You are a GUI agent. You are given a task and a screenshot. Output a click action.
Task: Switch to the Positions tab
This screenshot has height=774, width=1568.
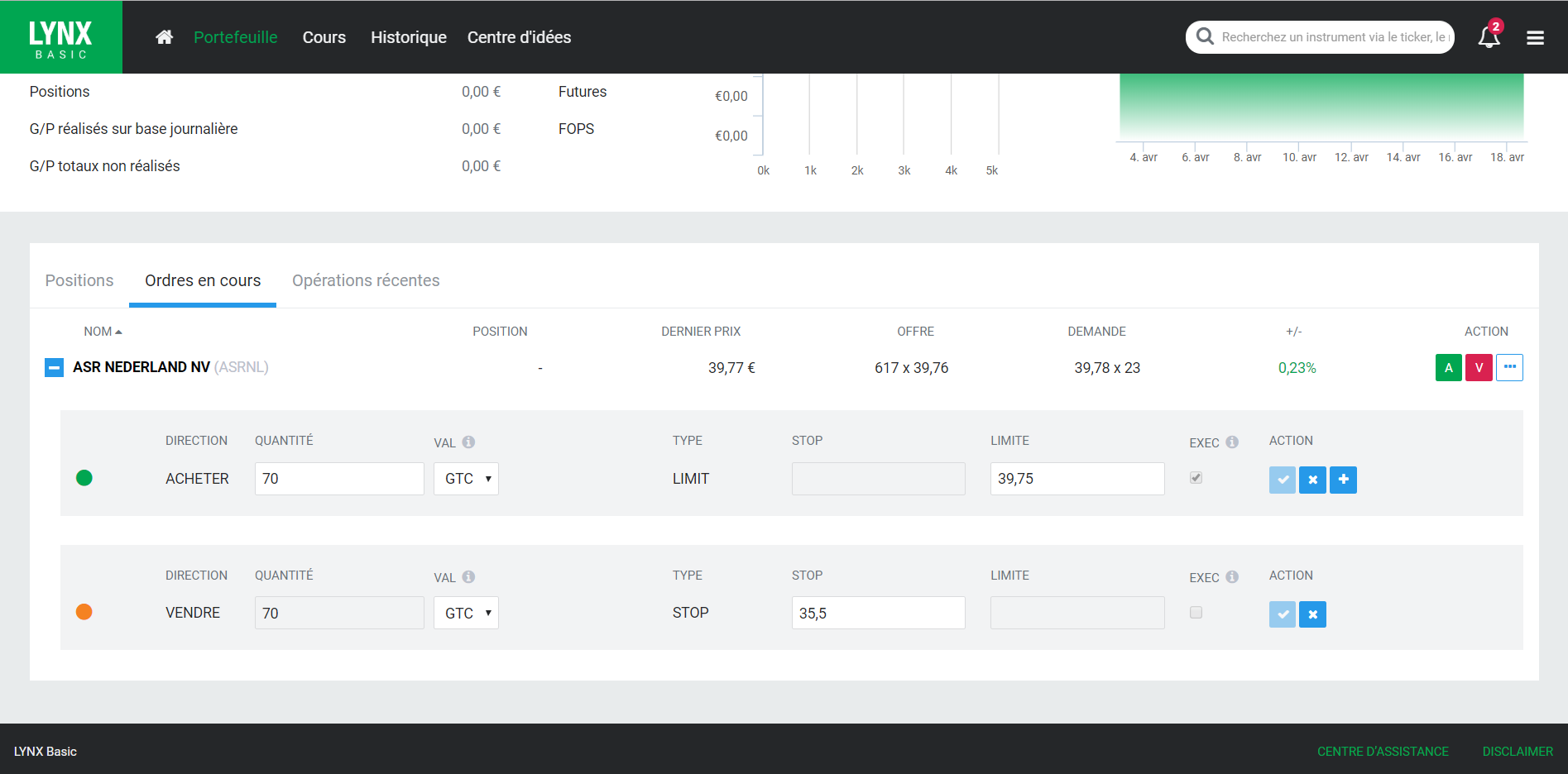point(79,281)
